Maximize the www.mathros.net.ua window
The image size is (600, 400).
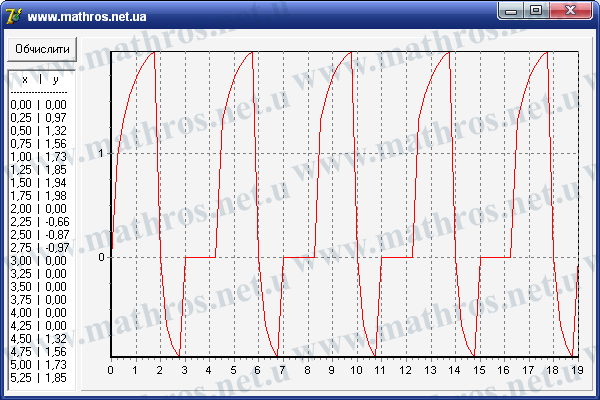[x=536, y=11]
